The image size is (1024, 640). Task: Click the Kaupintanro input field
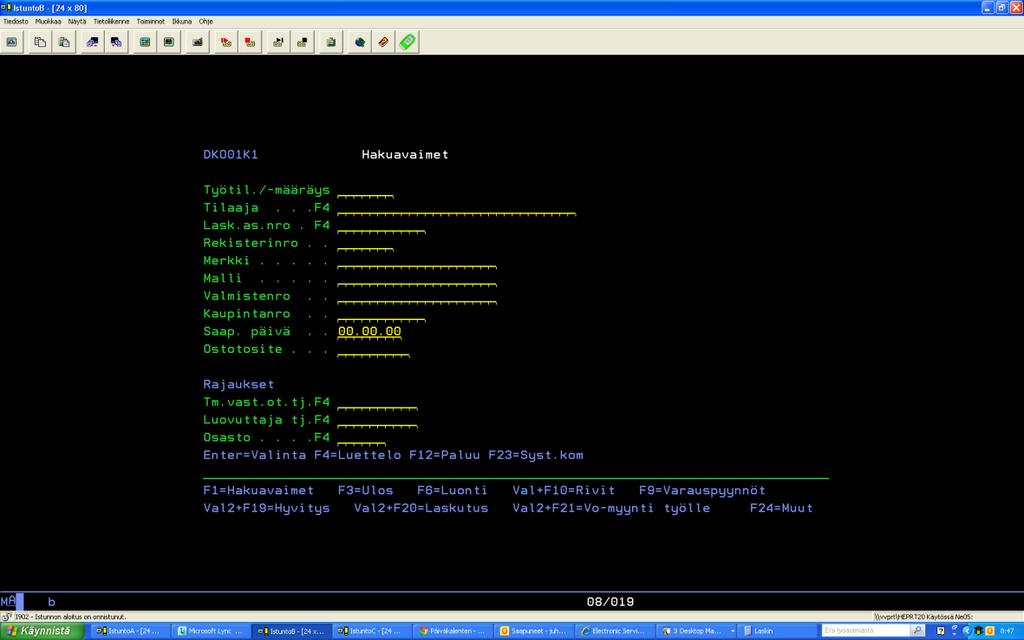pos(381,313)
